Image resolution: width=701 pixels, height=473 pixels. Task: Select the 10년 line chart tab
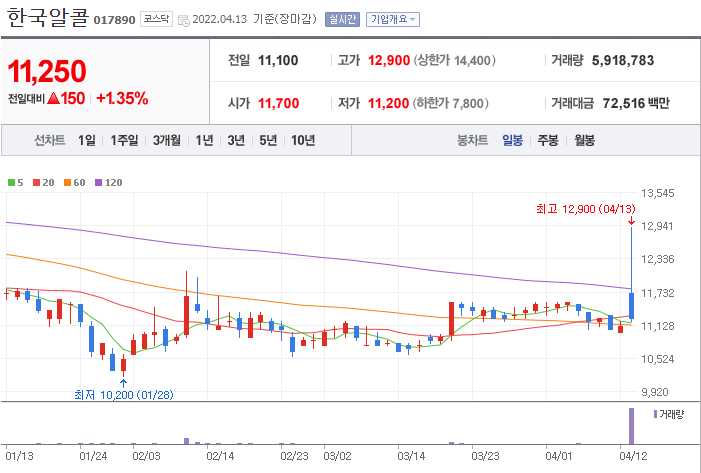pos(303,140)
